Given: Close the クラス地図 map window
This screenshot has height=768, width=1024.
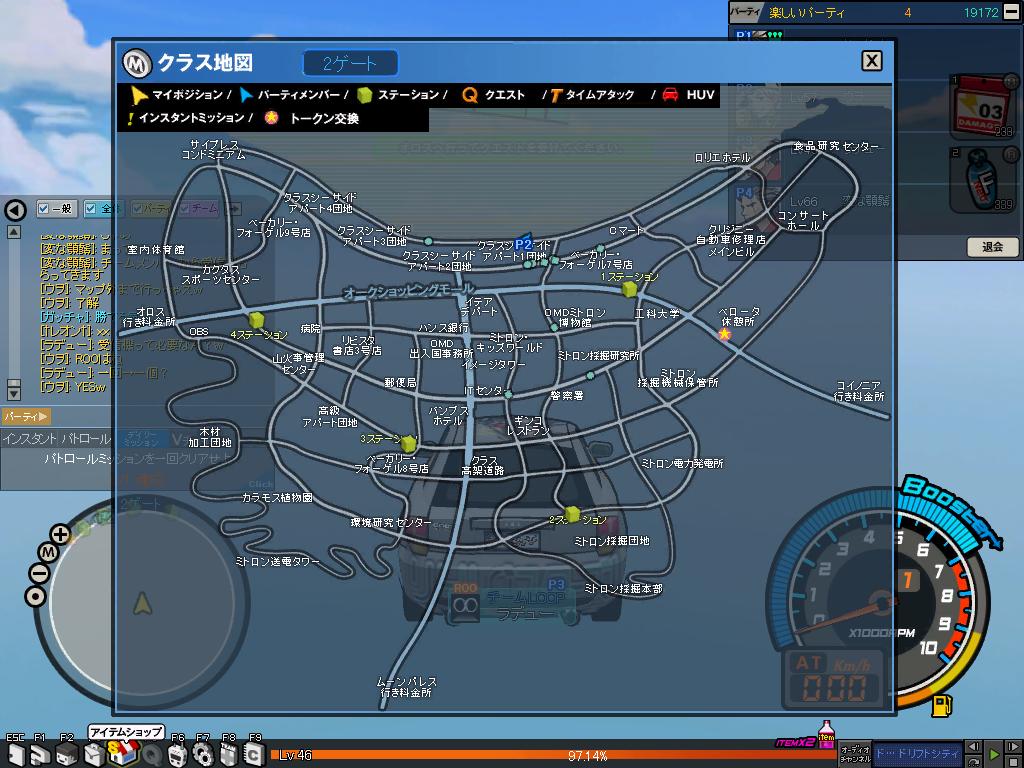Looking at the screenshot, I should click(872, 61).
